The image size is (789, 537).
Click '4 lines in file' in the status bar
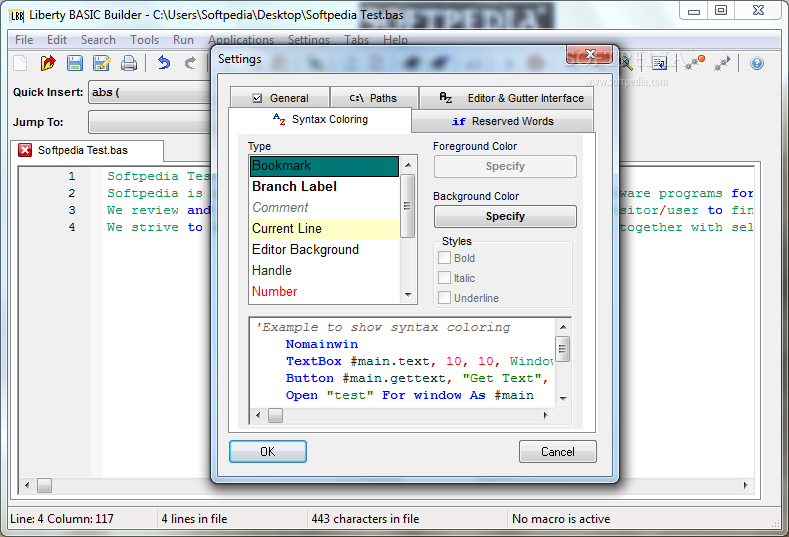coord(194,519)
